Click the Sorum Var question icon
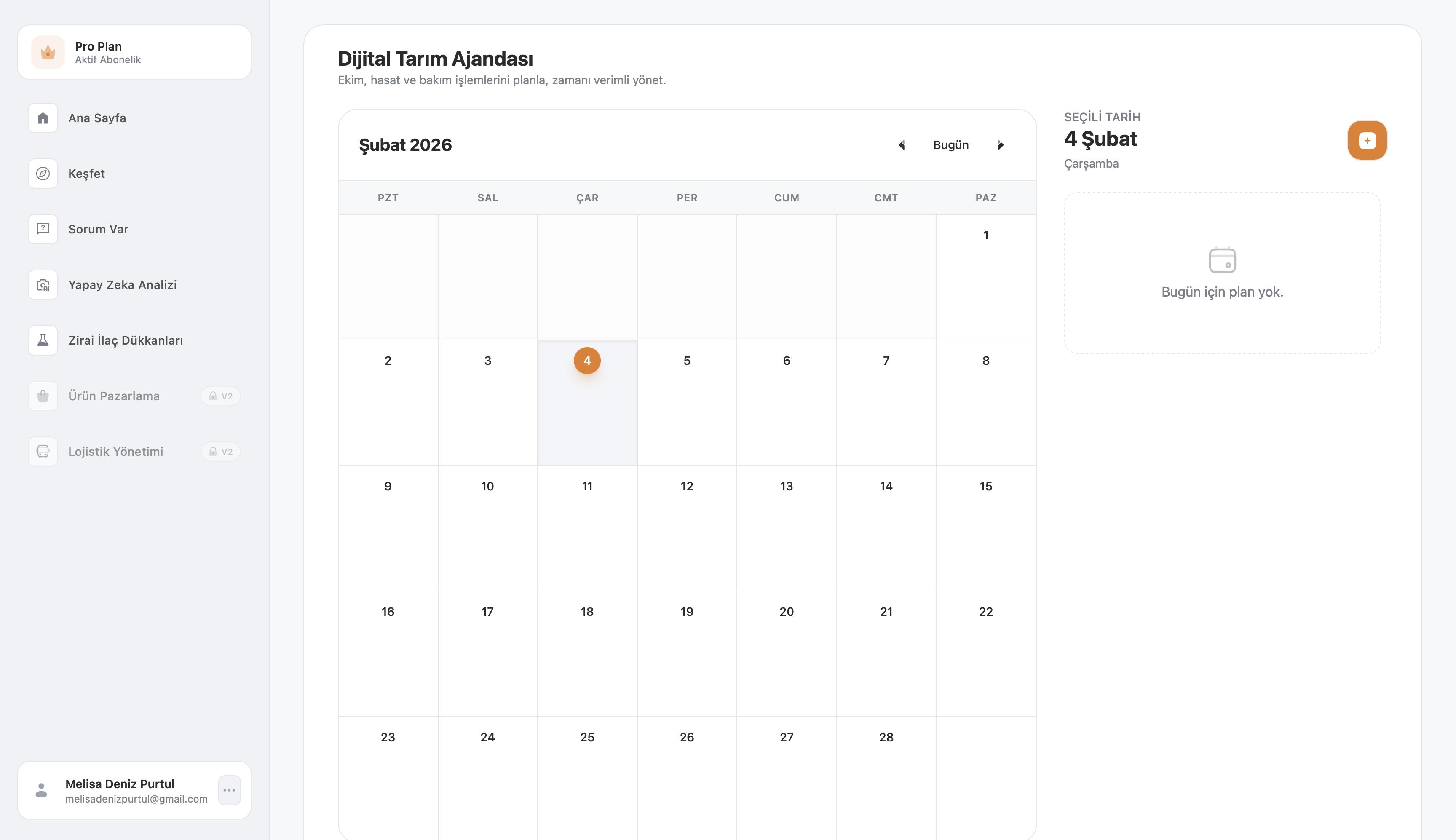1456x840 pixels. 43,229
